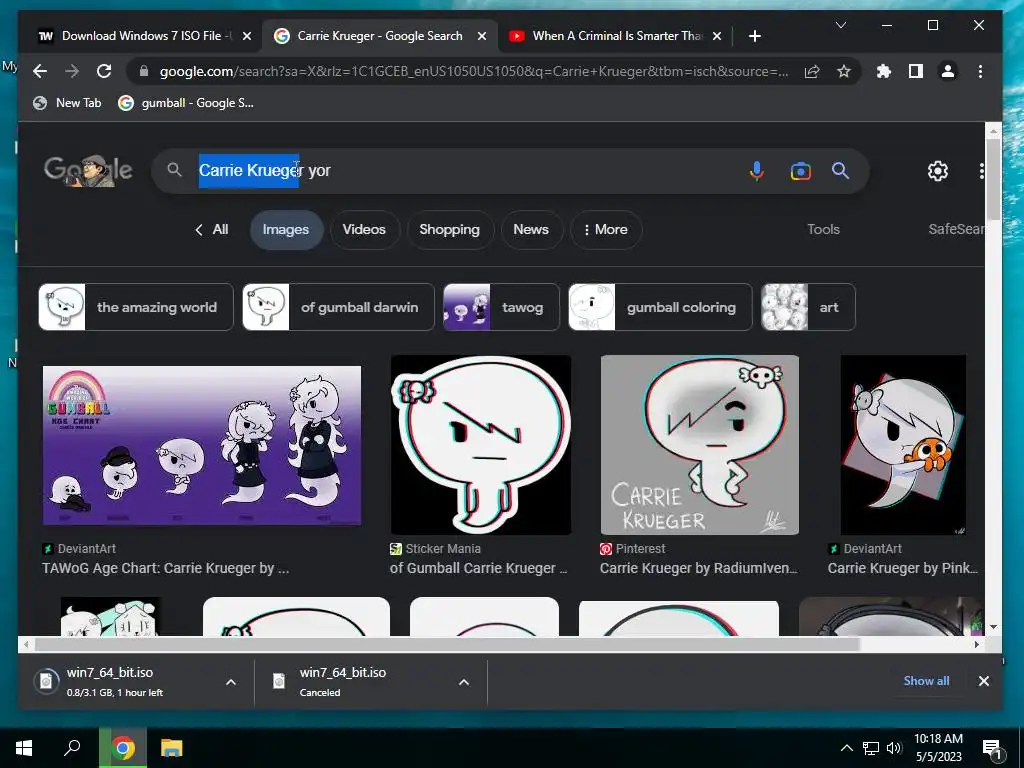Viewport: 1024px width, 768px height.
Task: Switch to News results
Action: tap(531, 229)
